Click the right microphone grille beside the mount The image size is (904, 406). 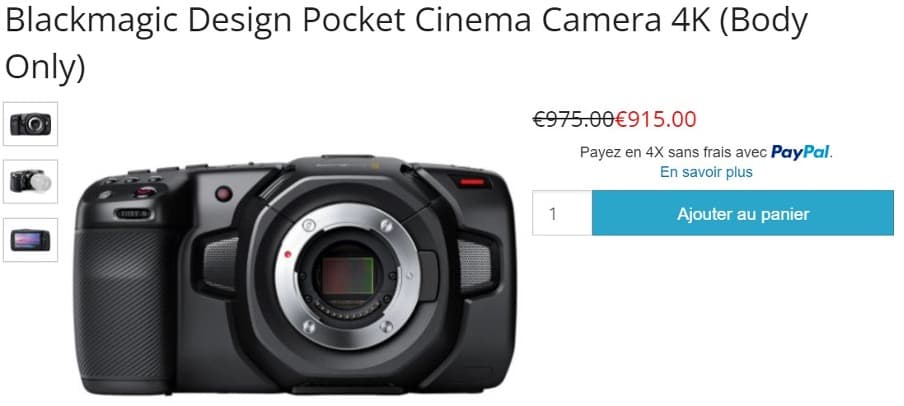point(474,264)
